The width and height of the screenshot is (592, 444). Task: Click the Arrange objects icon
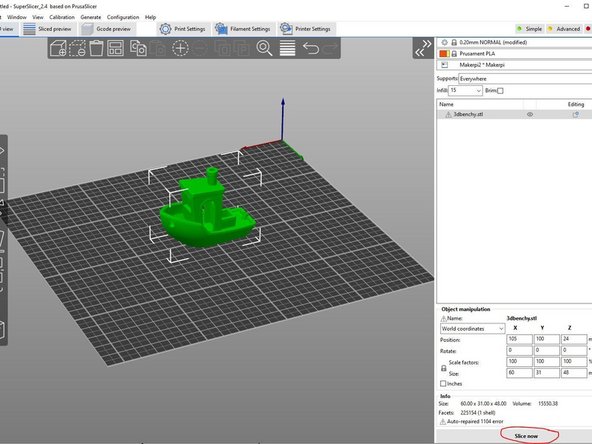coord(115,48)
